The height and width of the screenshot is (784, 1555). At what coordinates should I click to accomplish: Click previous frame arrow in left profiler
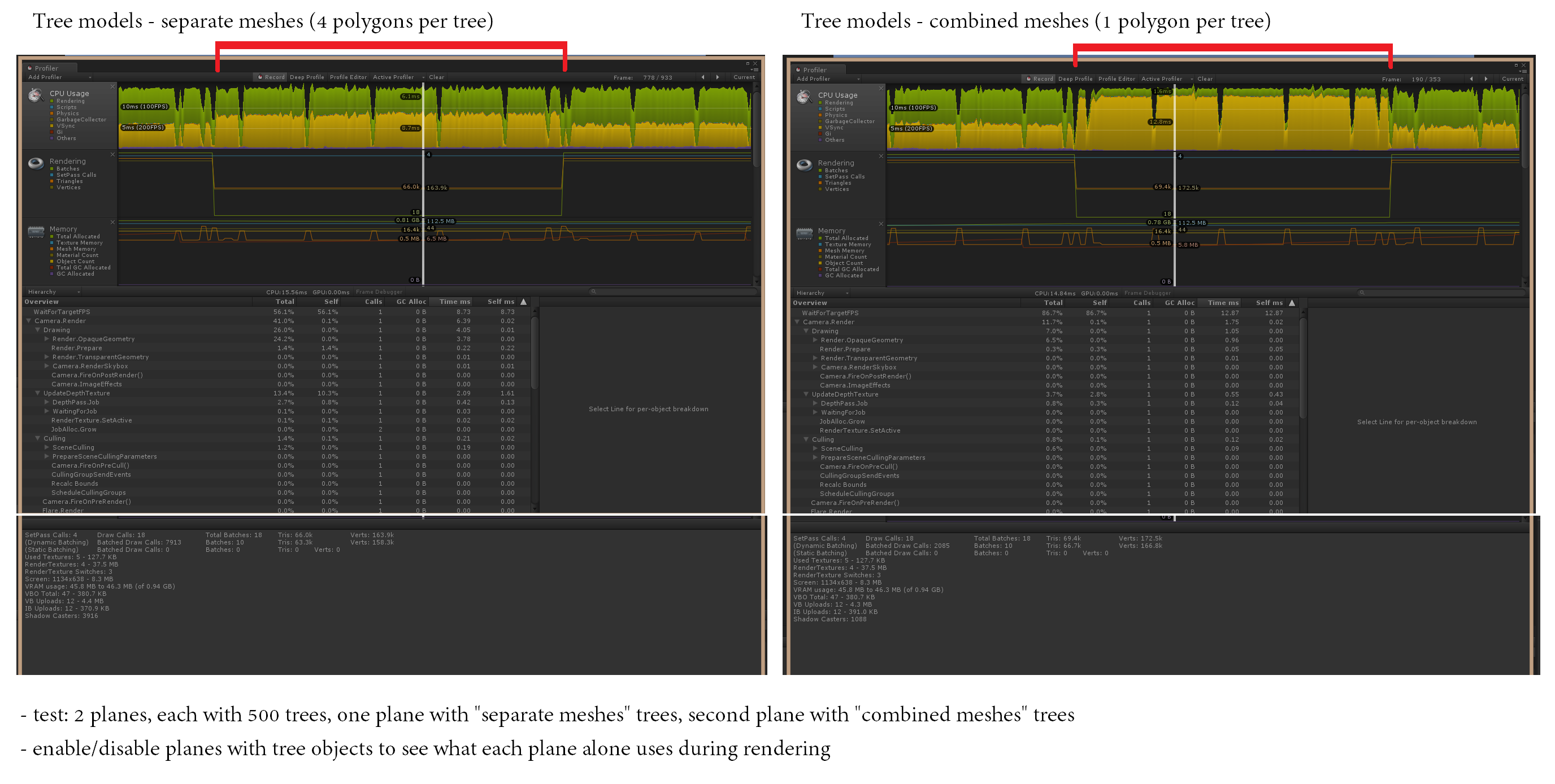tap(703, 77)
